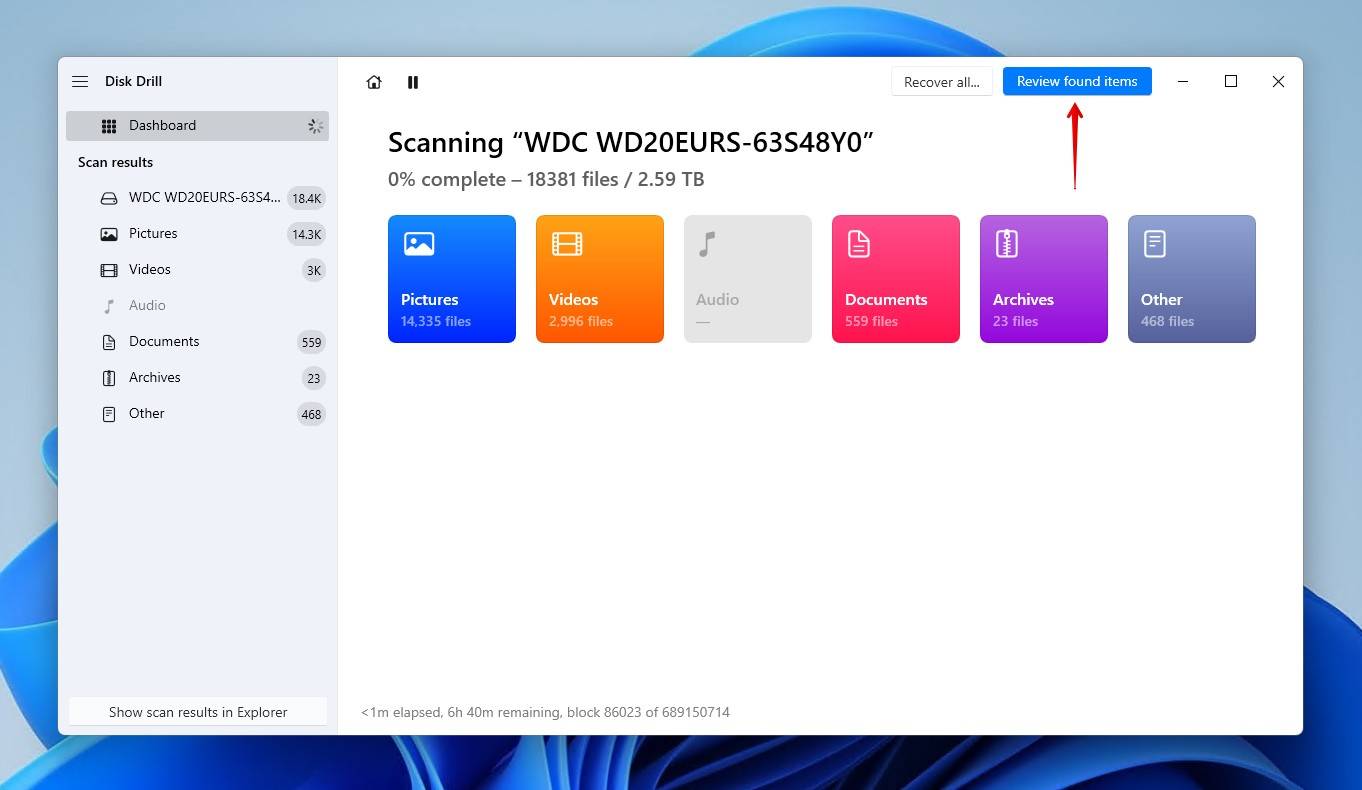Select Archives in the sidebar list

[x=197, y=378]
